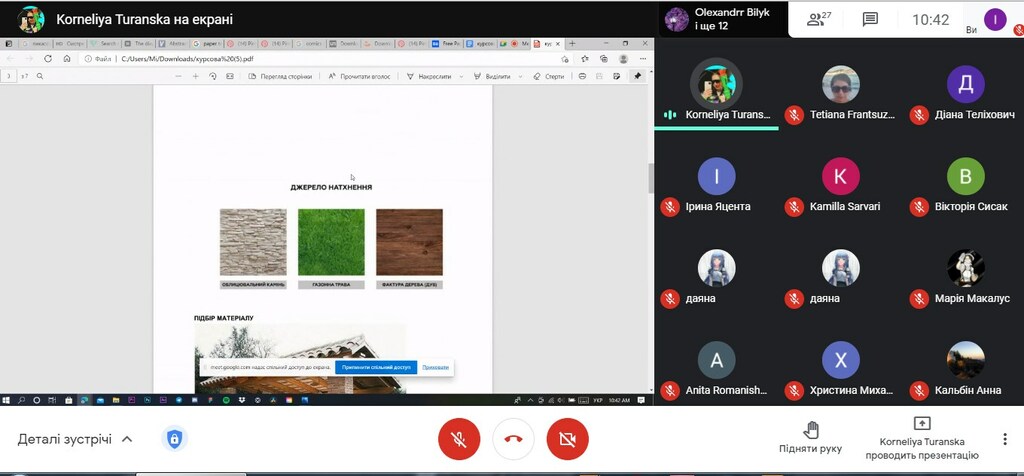Screen dimensions: 1024x476
Task: Open the participants list icon
Action: click(820, 19)
